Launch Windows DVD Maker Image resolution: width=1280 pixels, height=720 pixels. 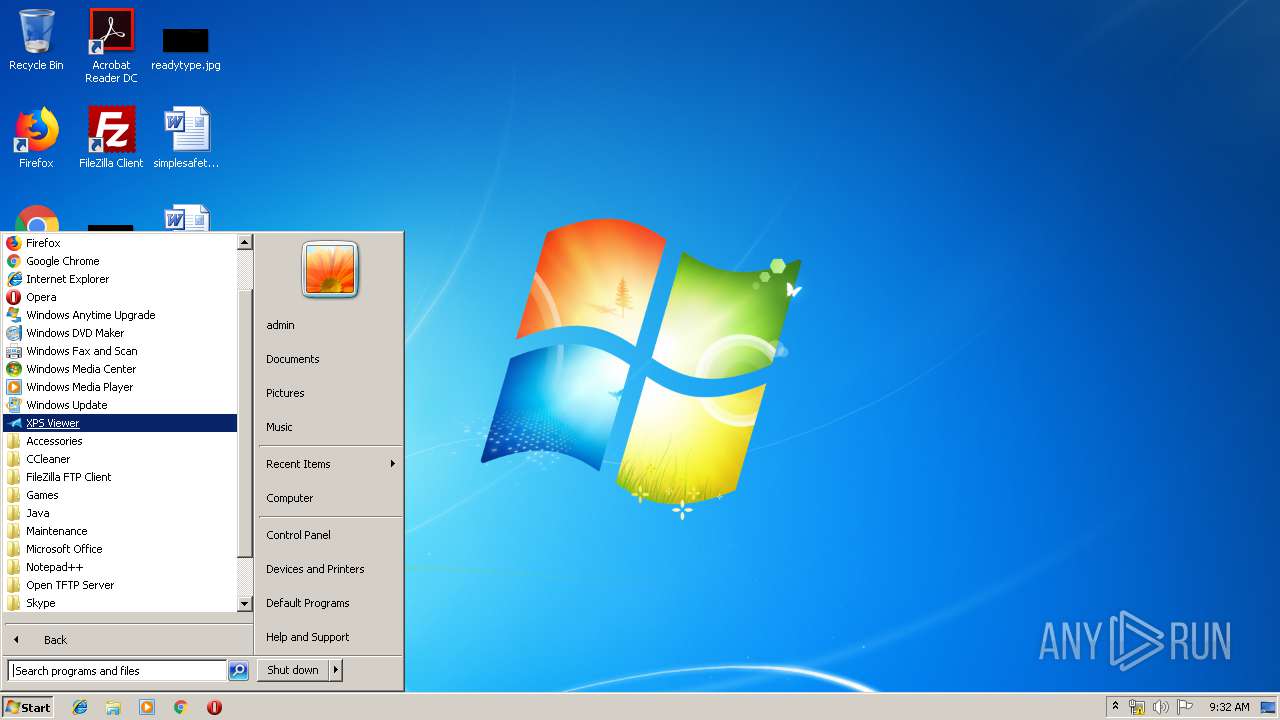click(x=120, y=333)
